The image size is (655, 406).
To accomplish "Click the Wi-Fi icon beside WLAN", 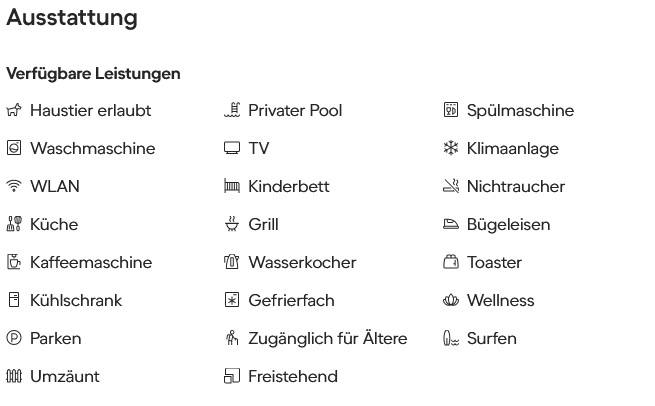I will 14,186.
